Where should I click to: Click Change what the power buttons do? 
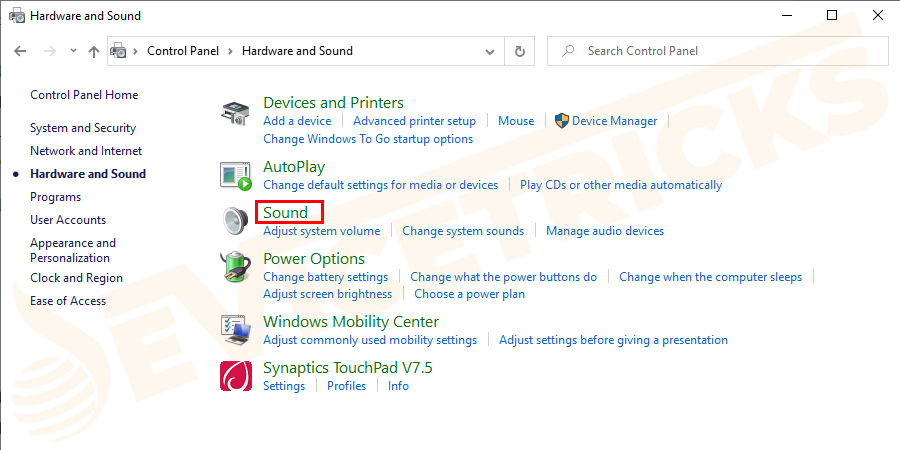point(503,277)
